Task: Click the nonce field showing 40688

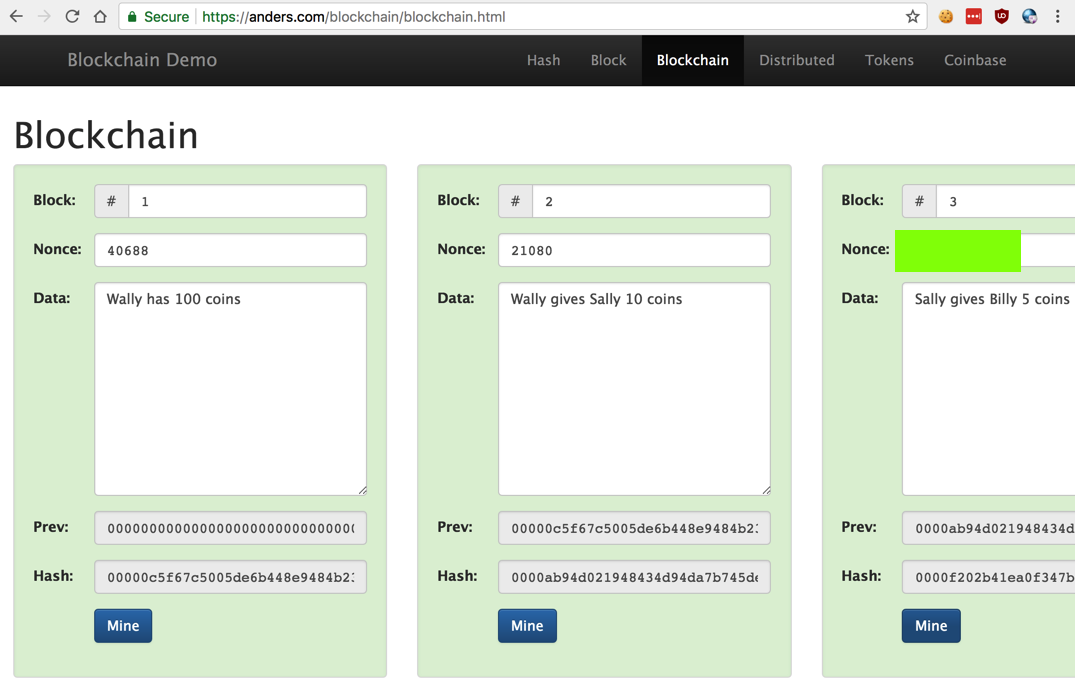Action: coord(230,250)
